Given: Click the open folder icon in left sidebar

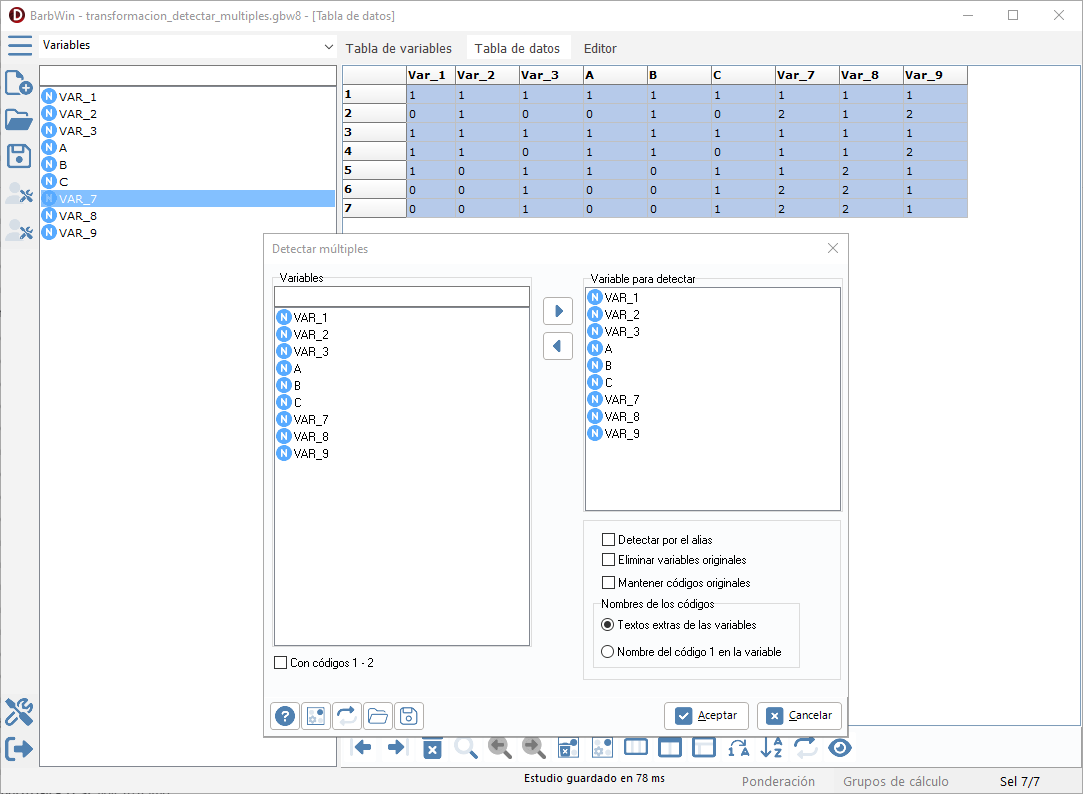Looking at the screenshot, I should (x=19, y=120).
